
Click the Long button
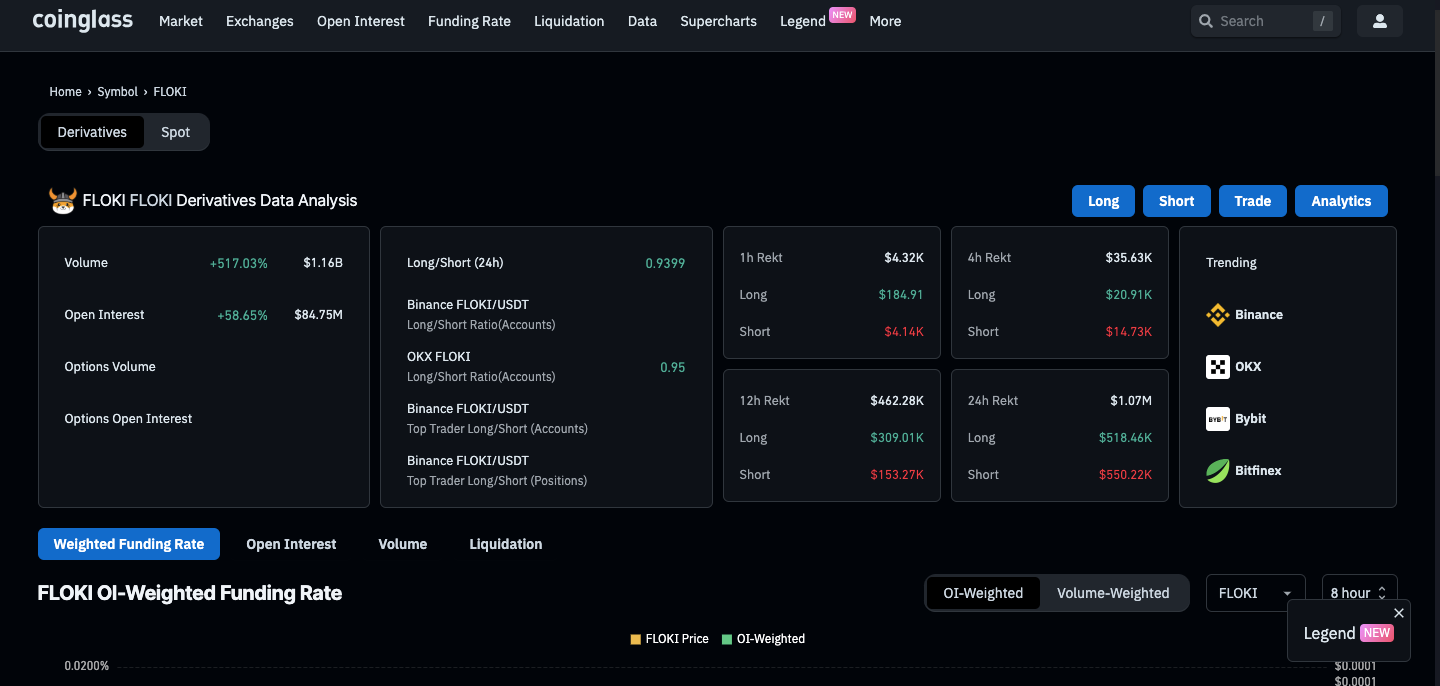click(x=1103, y=201)
